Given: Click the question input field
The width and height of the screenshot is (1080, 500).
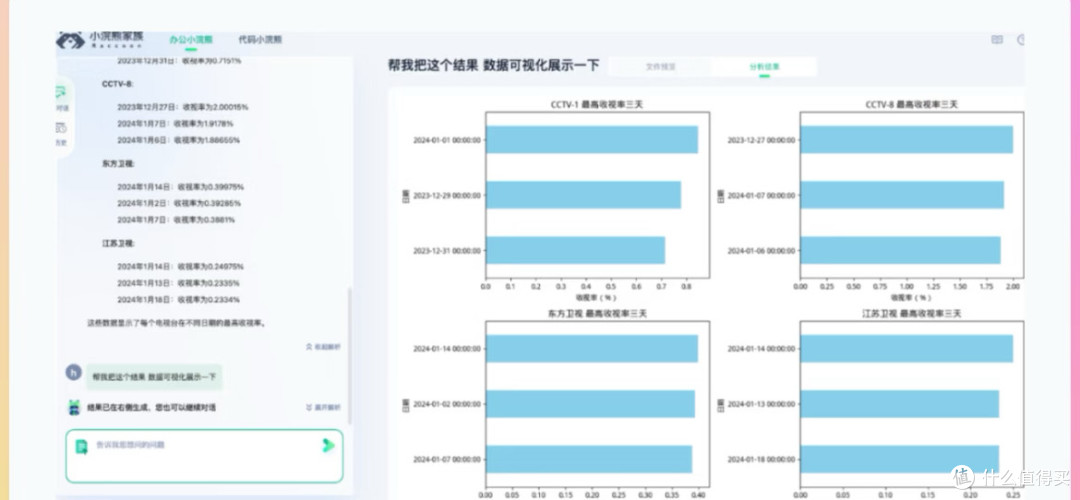Looking at the screenshot, I should point(205,456).
